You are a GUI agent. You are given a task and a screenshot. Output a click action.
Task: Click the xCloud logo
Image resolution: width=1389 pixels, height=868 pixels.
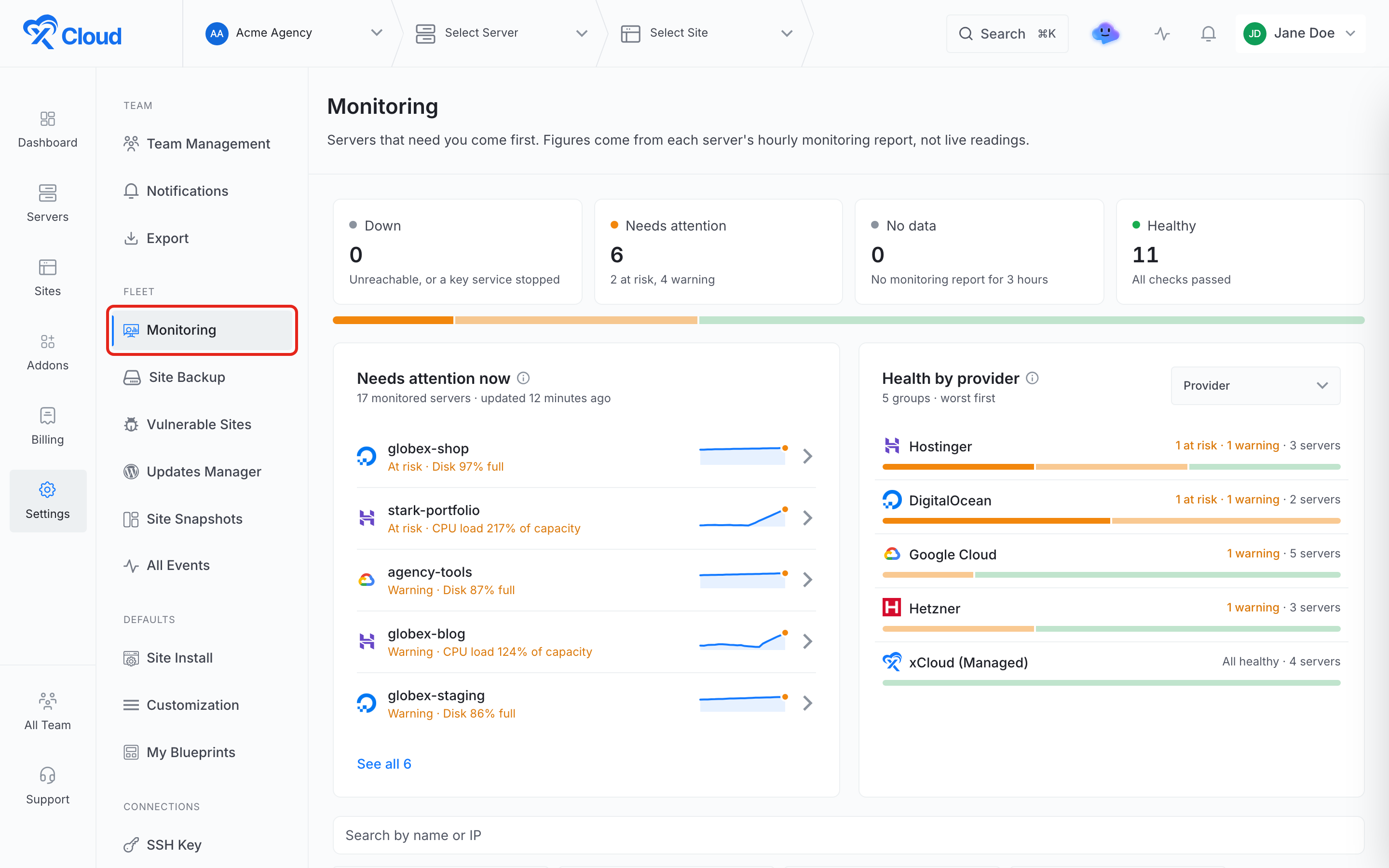(72, 33)
